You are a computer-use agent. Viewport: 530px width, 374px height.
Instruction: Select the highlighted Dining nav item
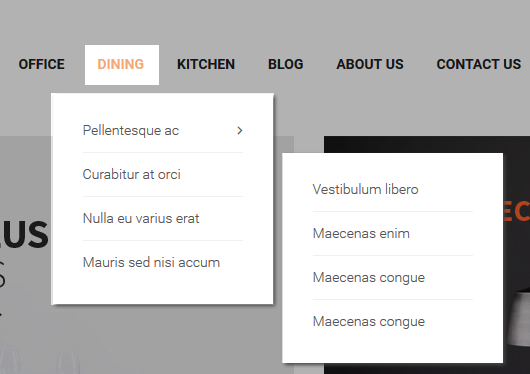coord(122,65)
